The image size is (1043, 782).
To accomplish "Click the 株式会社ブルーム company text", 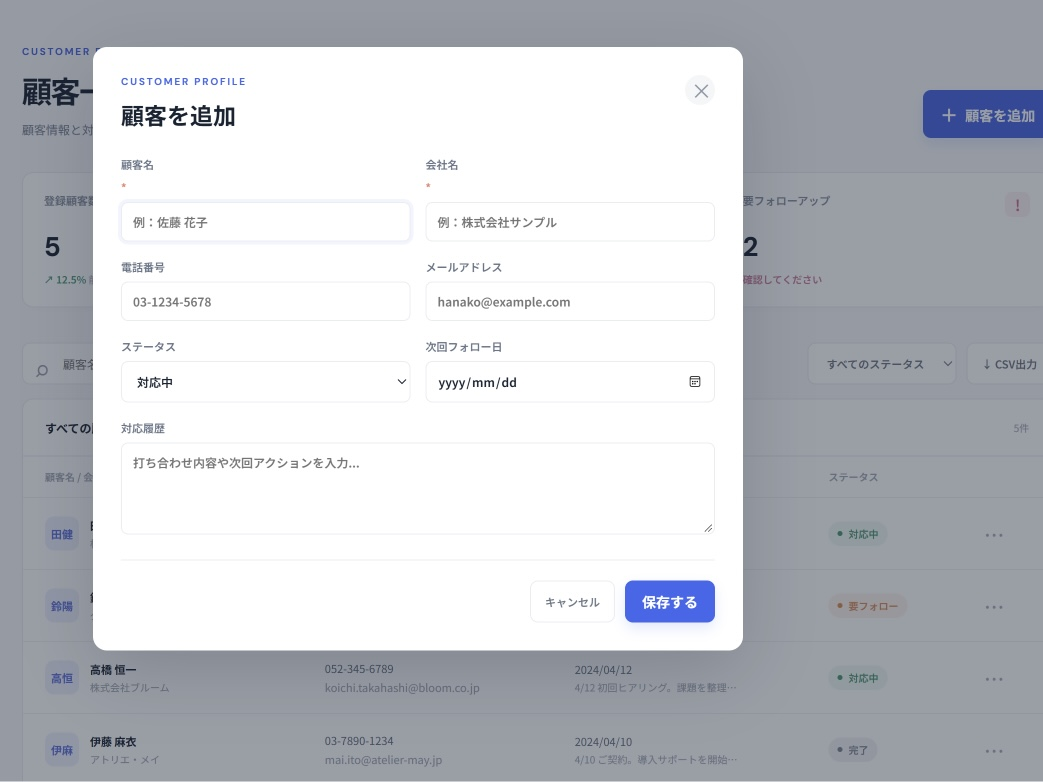I will pyautogui.click(x=130, y=688).
